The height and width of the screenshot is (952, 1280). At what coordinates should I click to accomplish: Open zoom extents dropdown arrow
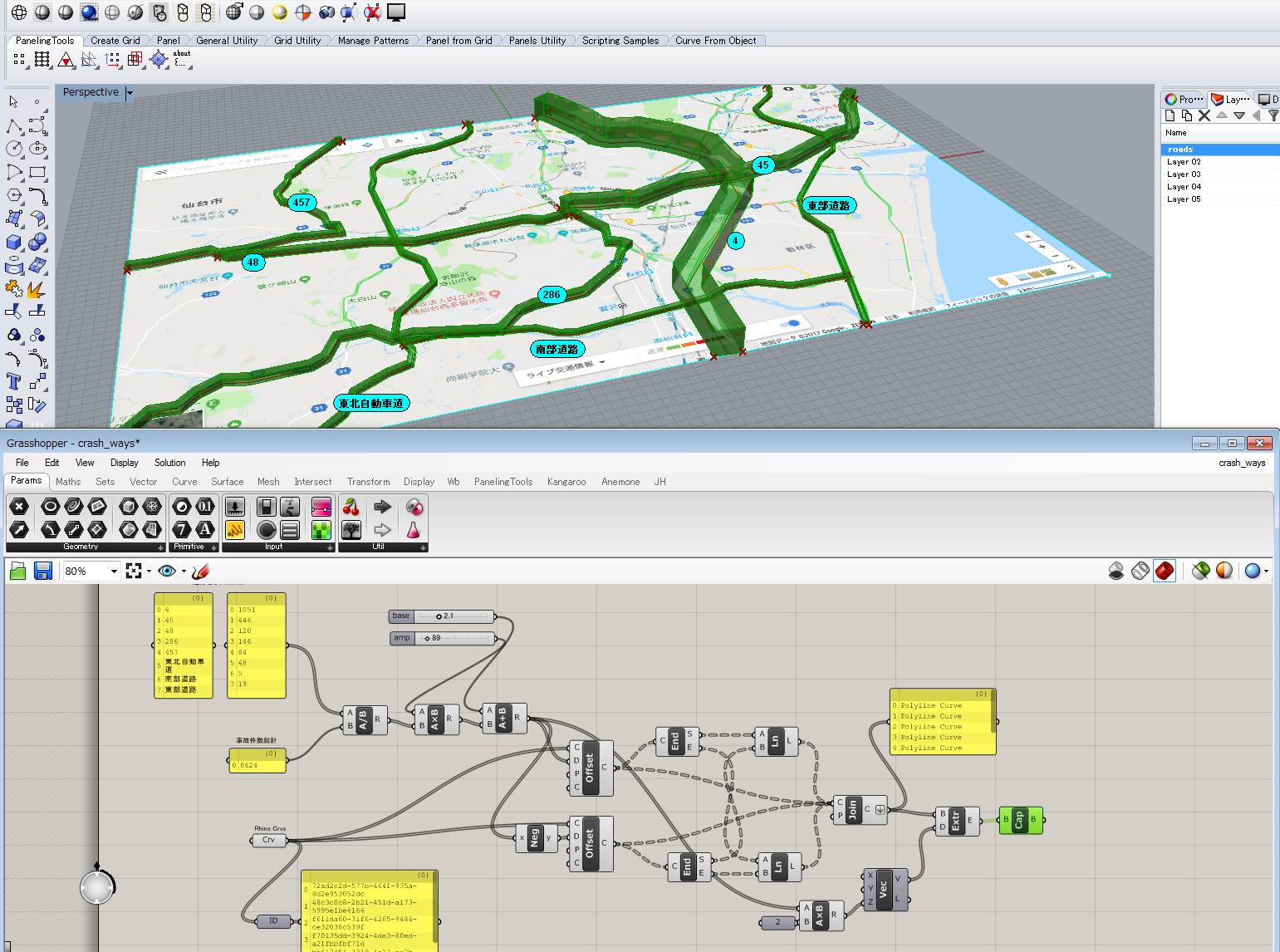[149, 572]
